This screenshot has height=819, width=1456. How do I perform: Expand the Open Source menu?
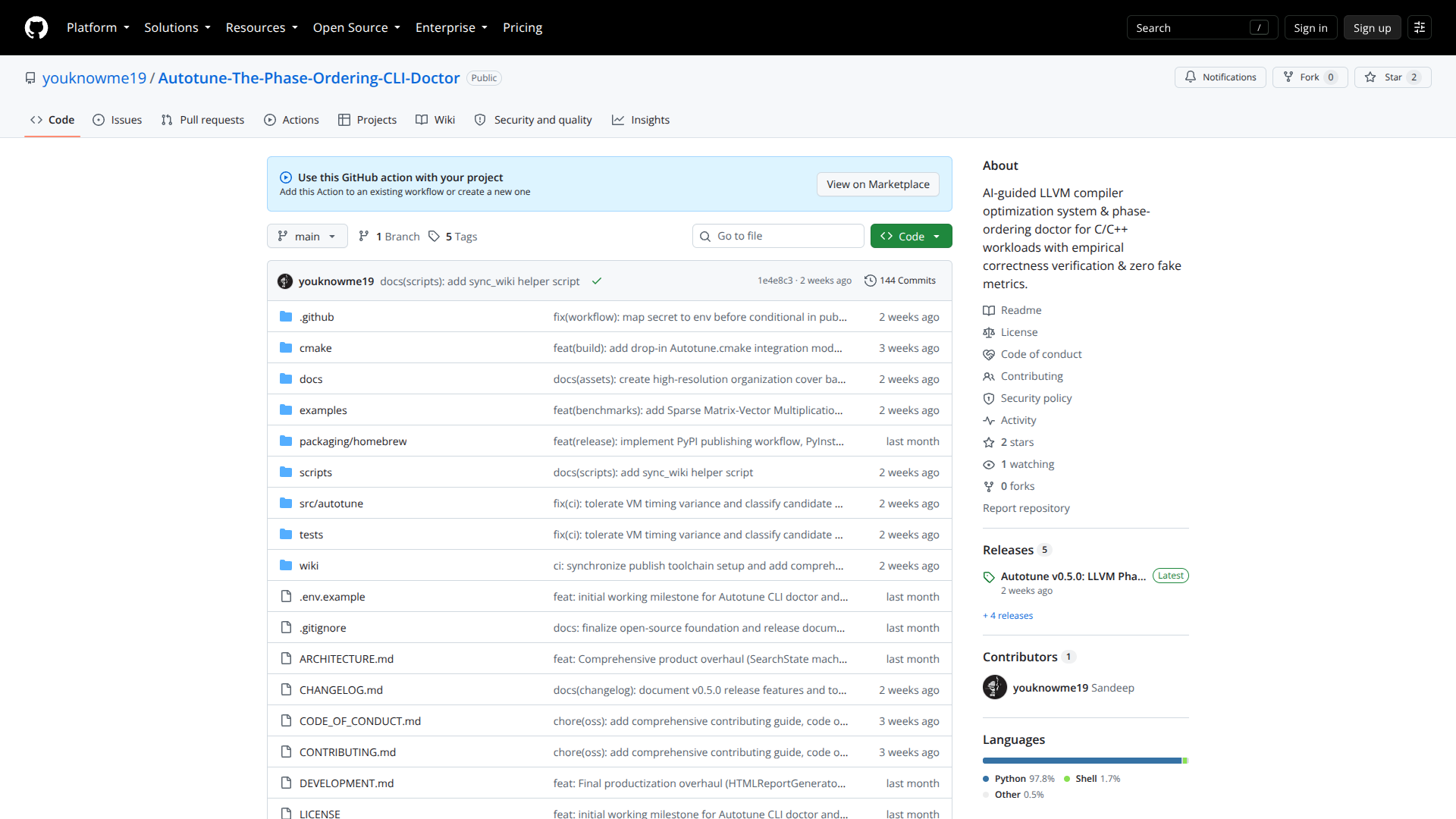pyautogui.click(x=356, y=27)
